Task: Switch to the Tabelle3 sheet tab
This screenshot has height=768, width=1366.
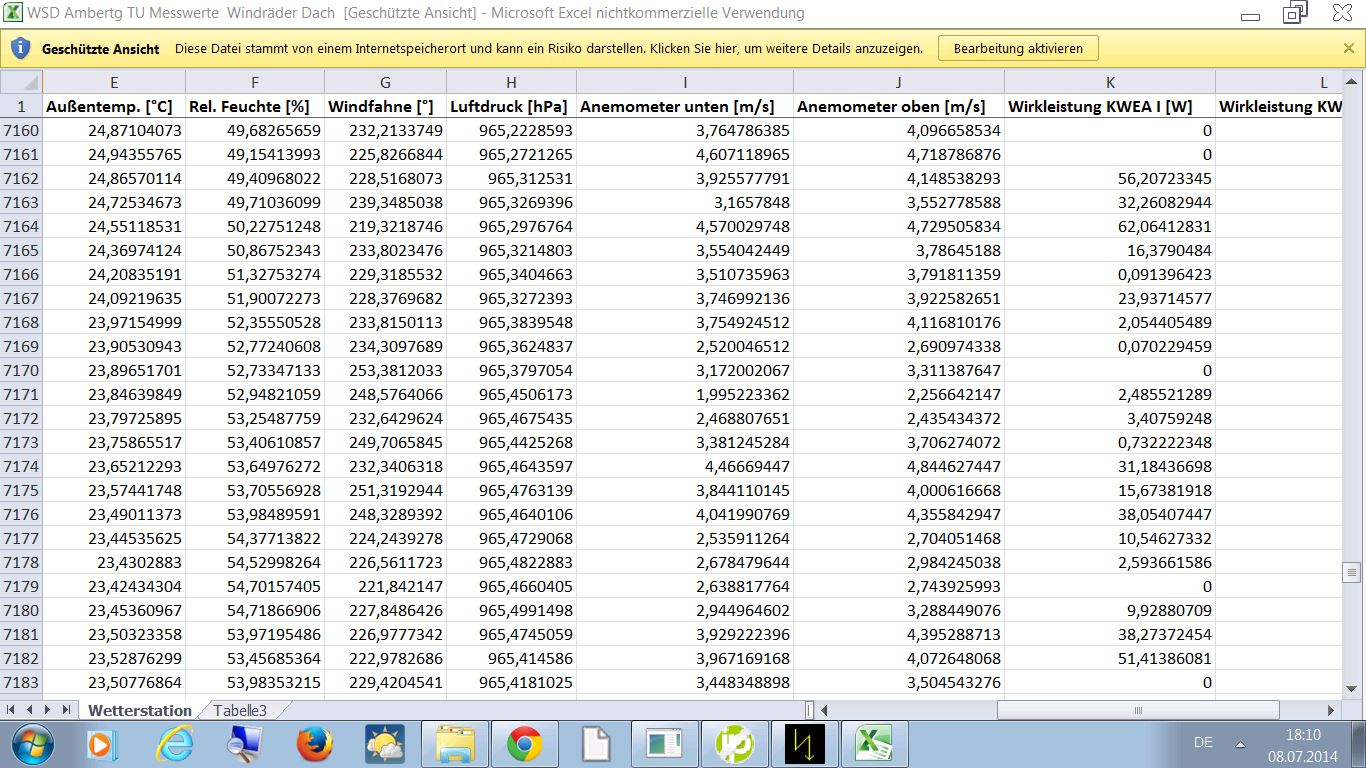Action: point(240,711)
